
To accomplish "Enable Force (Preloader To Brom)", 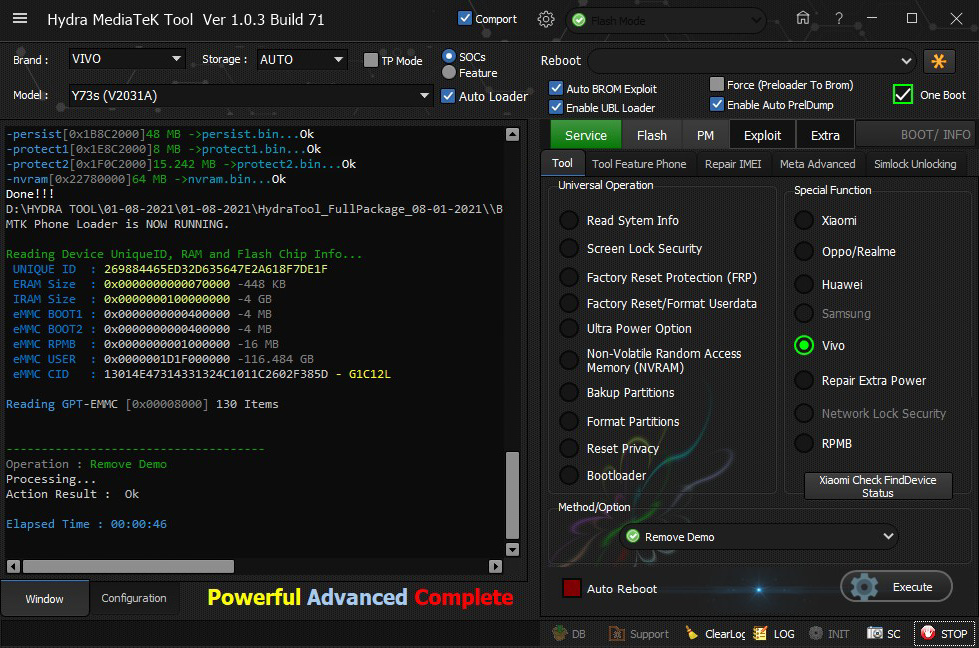I will tap(717, 84).
